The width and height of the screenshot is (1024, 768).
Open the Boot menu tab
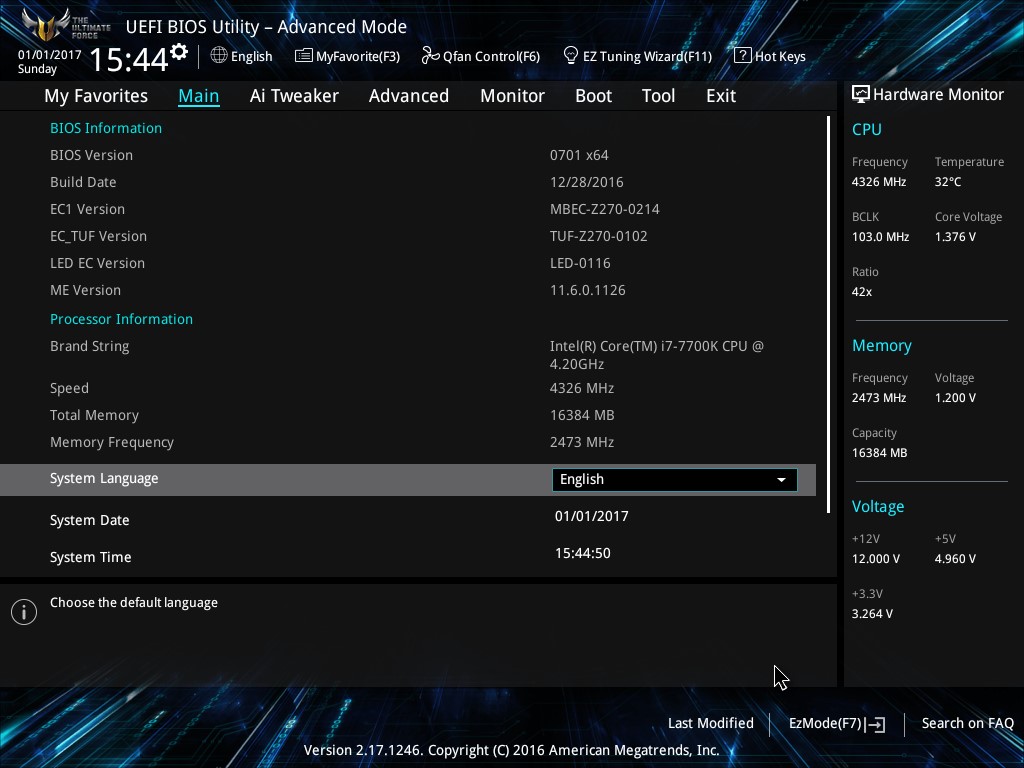click(x=593, y=95)
